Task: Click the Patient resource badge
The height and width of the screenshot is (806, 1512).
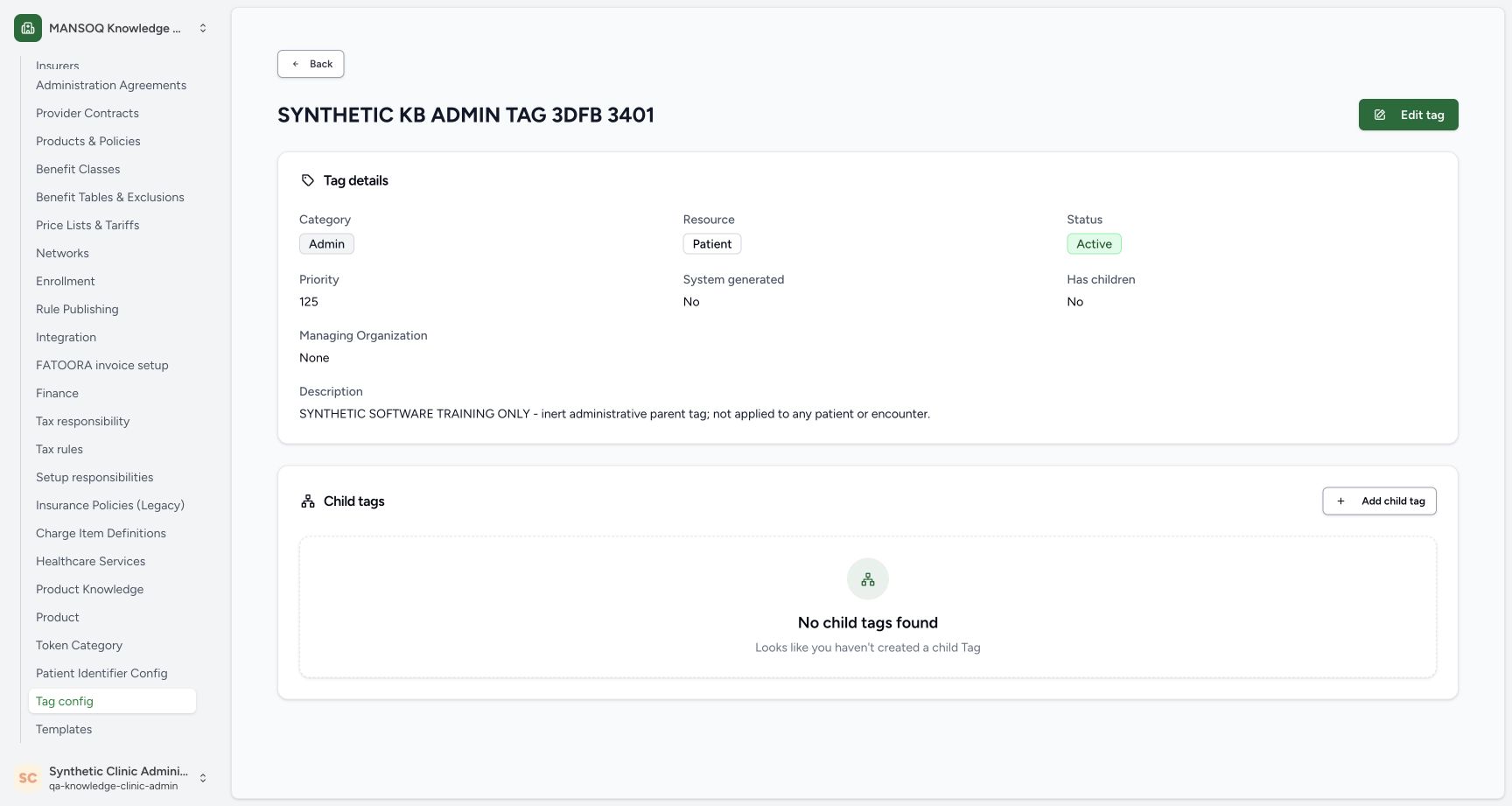Action: point(712,244)
